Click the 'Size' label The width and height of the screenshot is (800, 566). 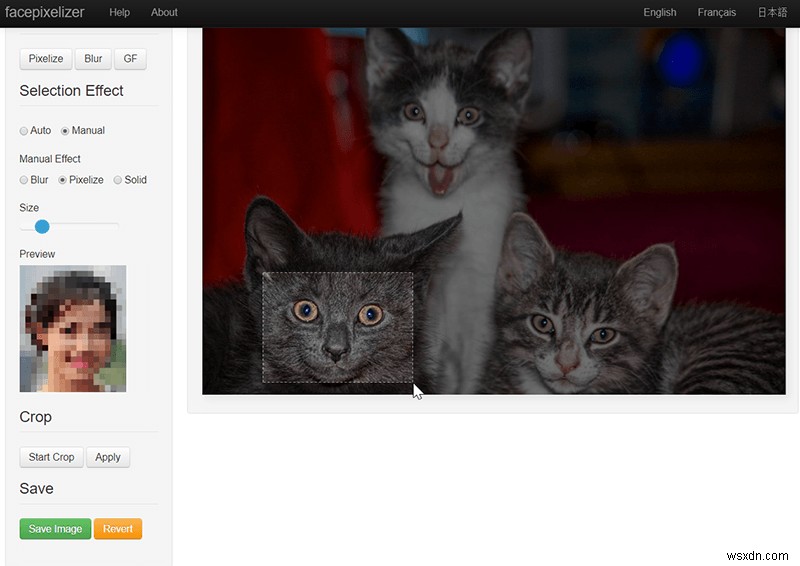(x=29, y=208)
